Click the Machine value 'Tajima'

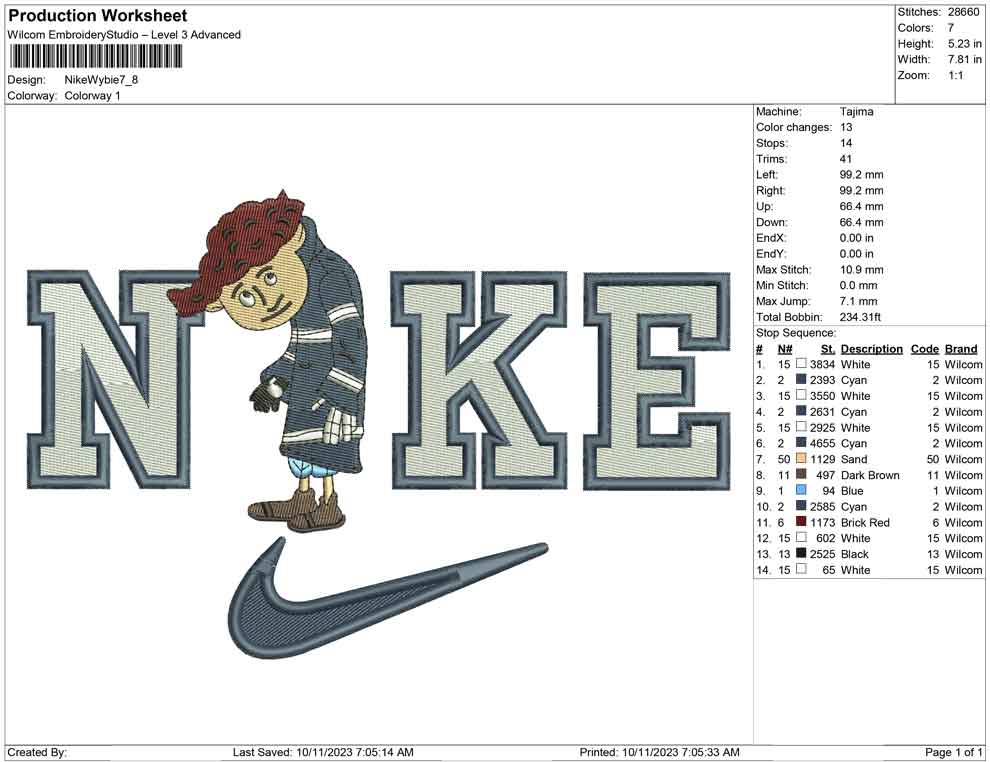pyautogui.click(x=856, y=112)
